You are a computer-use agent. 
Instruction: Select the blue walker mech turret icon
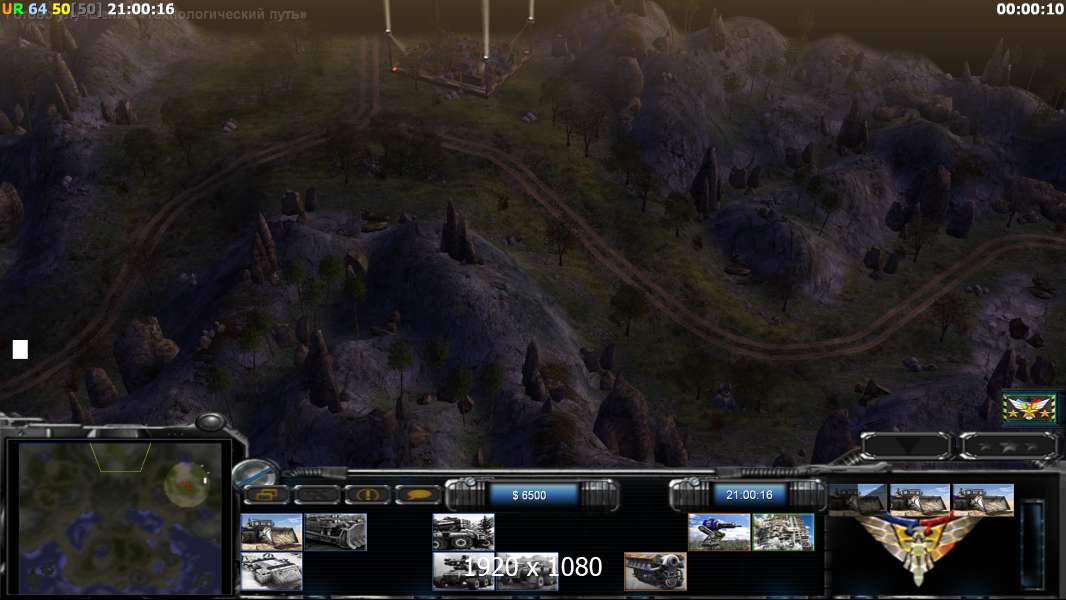tap(719, 532)
